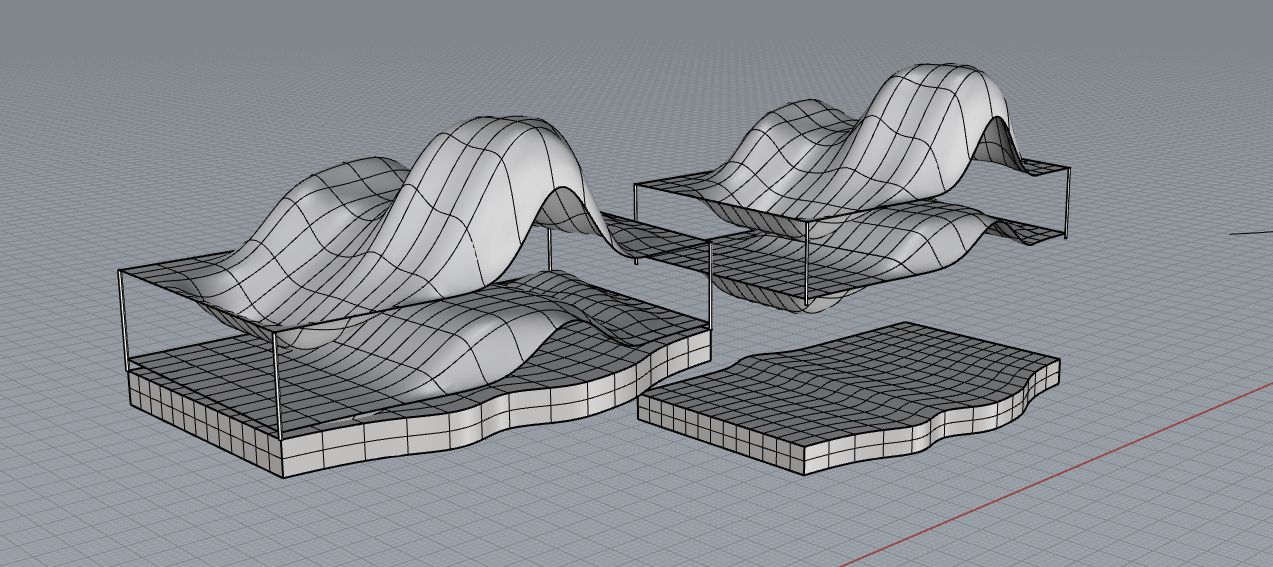Select the short dark line at the right edge
Image resolution: width=1273 pixels, height=567 pixels.
pyautogui.click(x=1250, y=232)
